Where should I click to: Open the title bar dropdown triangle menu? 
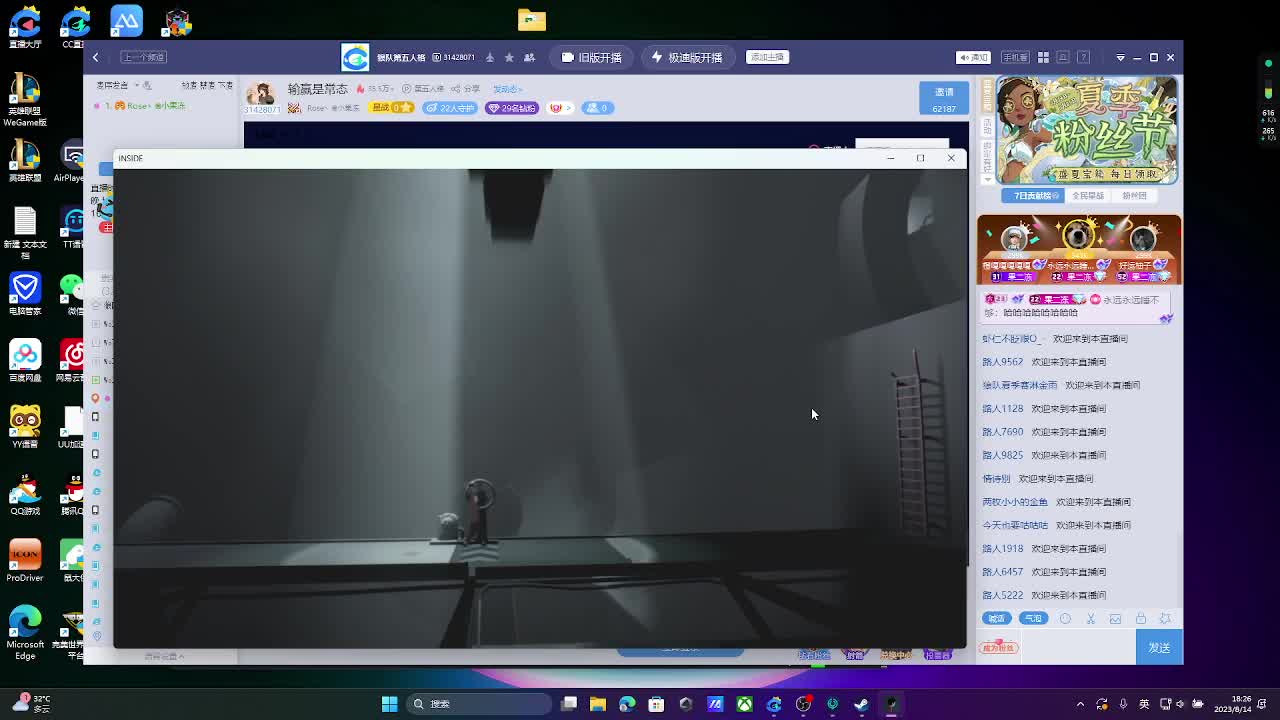click(x=1120, y=57)
